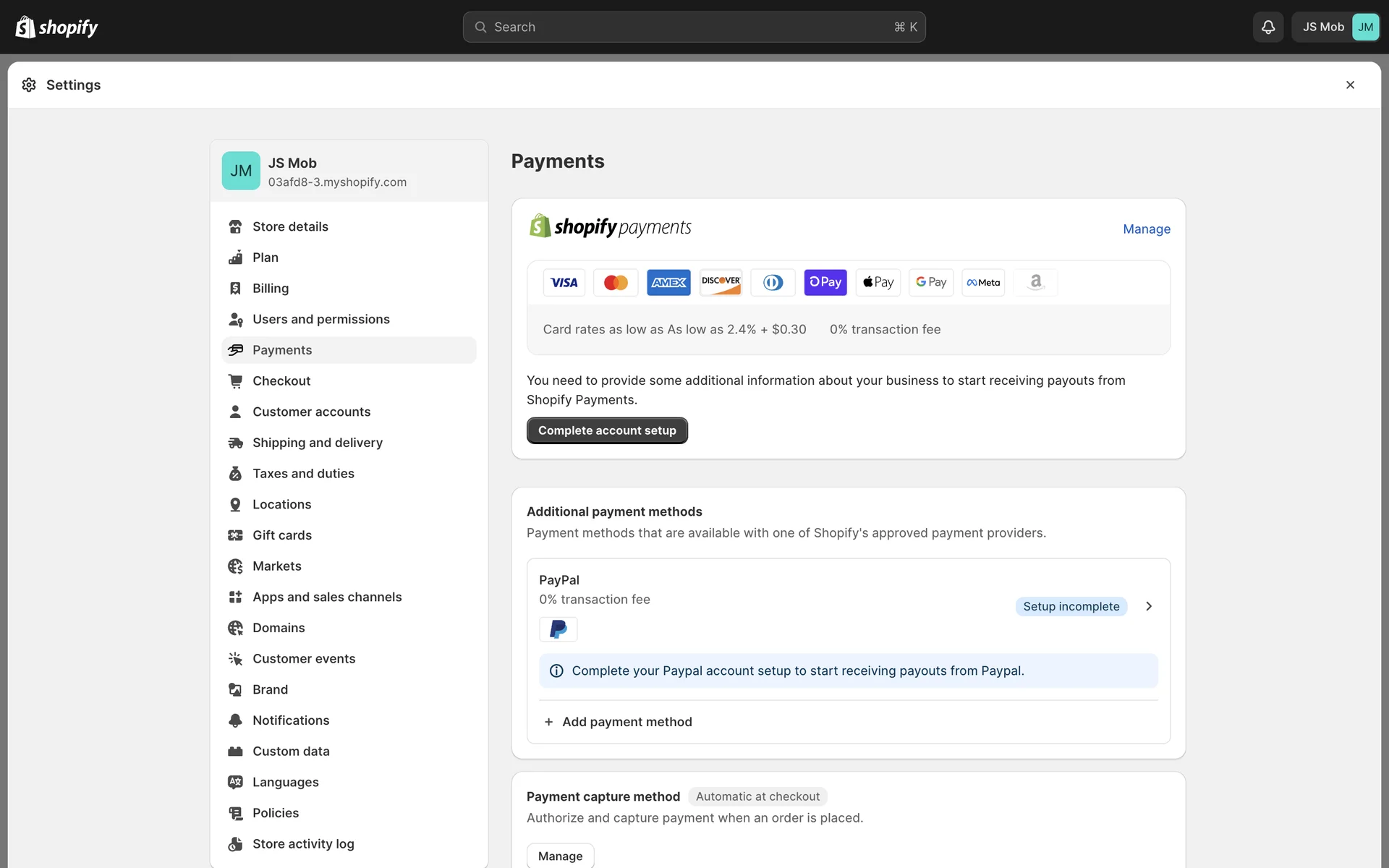1389x868 pixels.
Task: Click Add payment method
Action: [x=626, y=722]
